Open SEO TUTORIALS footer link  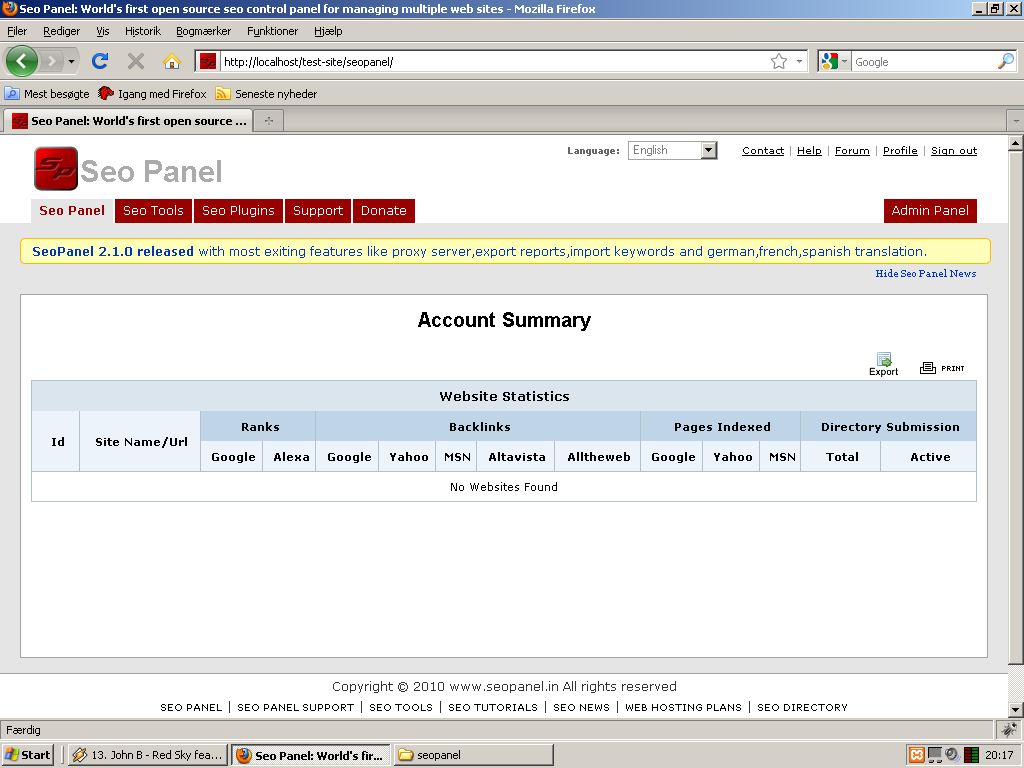point(493,707)
